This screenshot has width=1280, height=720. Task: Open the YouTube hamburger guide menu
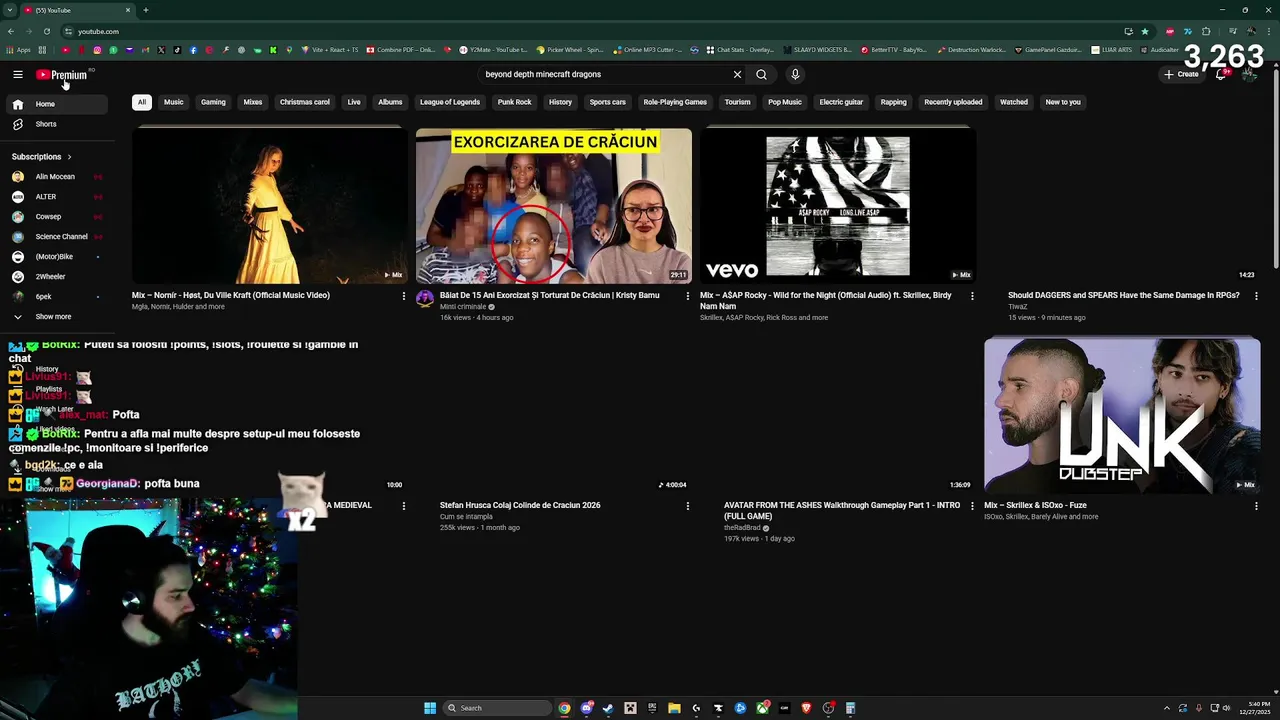point(18,74)
